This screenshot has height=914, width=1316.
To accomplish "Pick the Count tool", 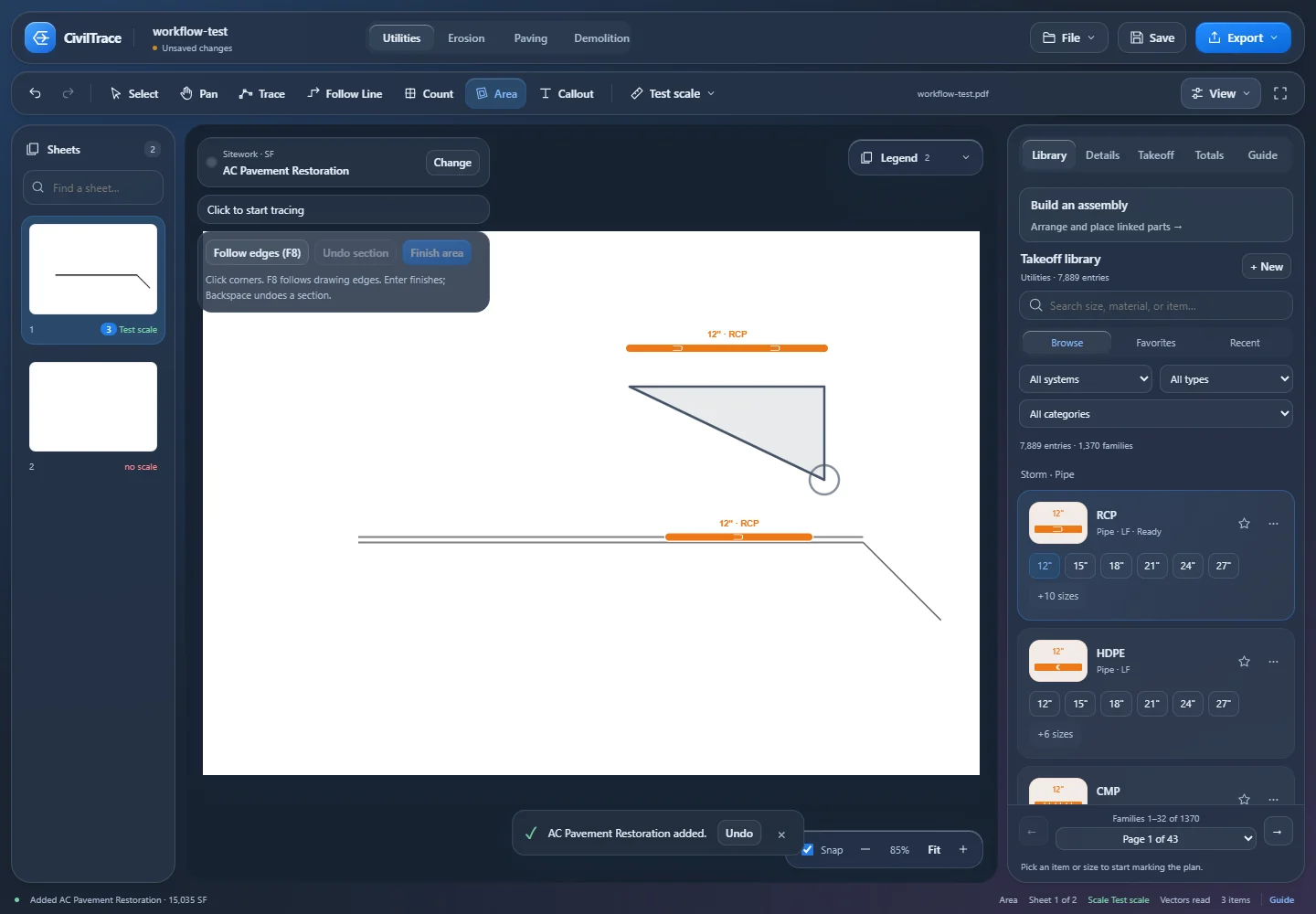I will 429,93.
